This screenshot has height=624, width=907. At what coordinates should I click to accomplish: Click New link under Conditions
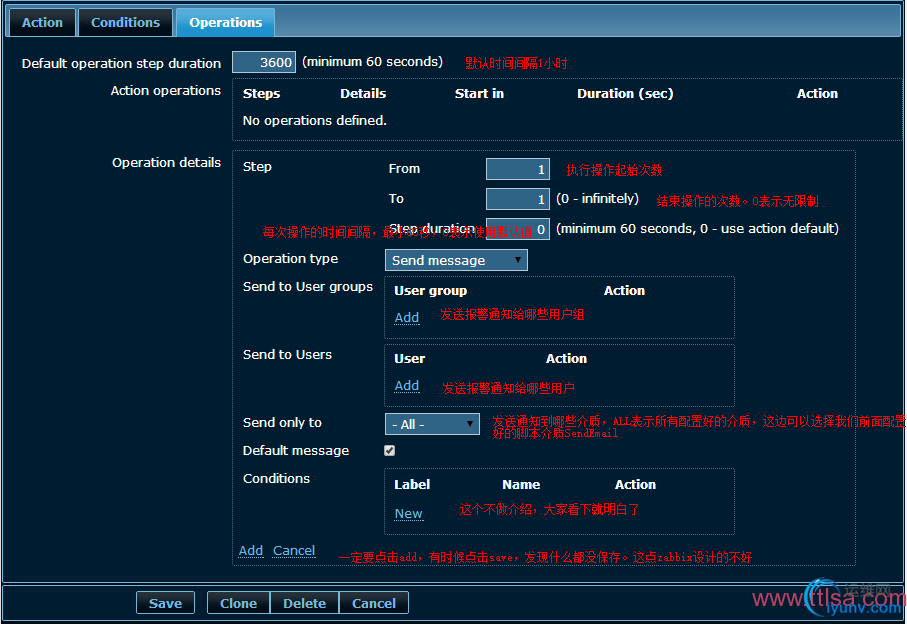pos(408,513)
